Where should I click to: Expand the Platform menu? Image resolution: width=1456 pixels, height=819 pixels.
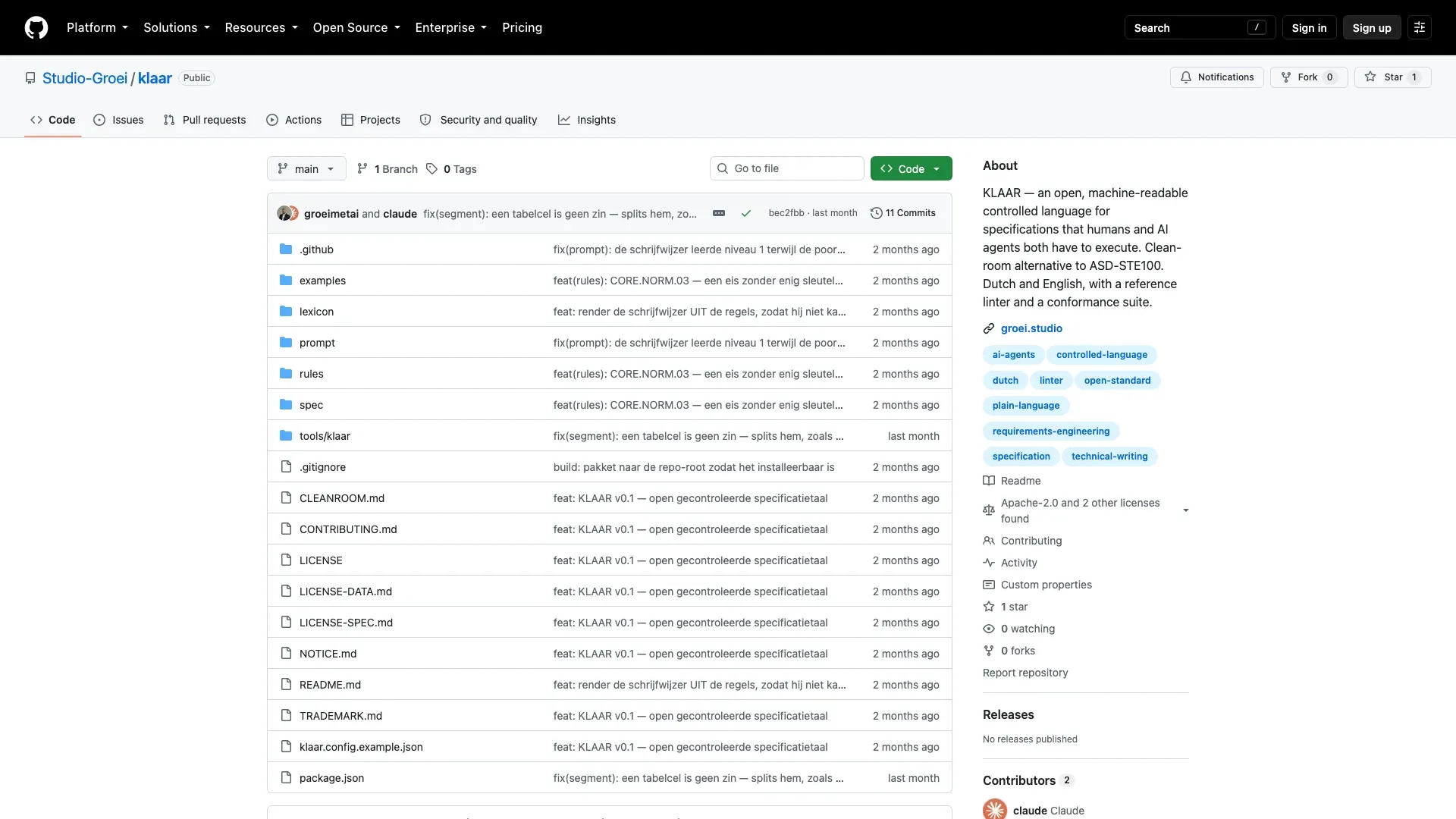click(97, 27)
